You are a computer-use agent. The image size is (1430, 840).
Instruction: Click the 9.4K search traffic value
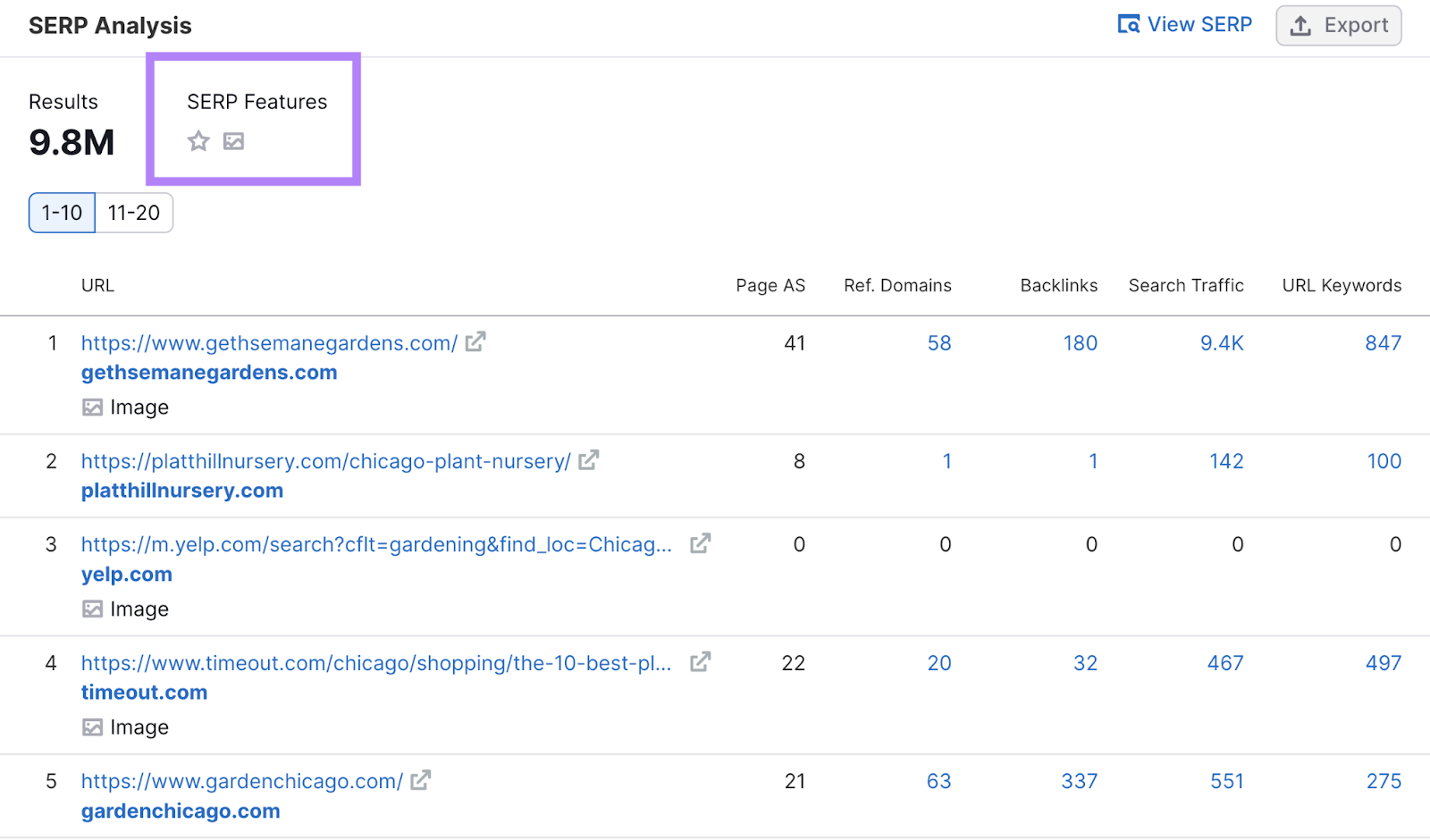point(1222,342)
